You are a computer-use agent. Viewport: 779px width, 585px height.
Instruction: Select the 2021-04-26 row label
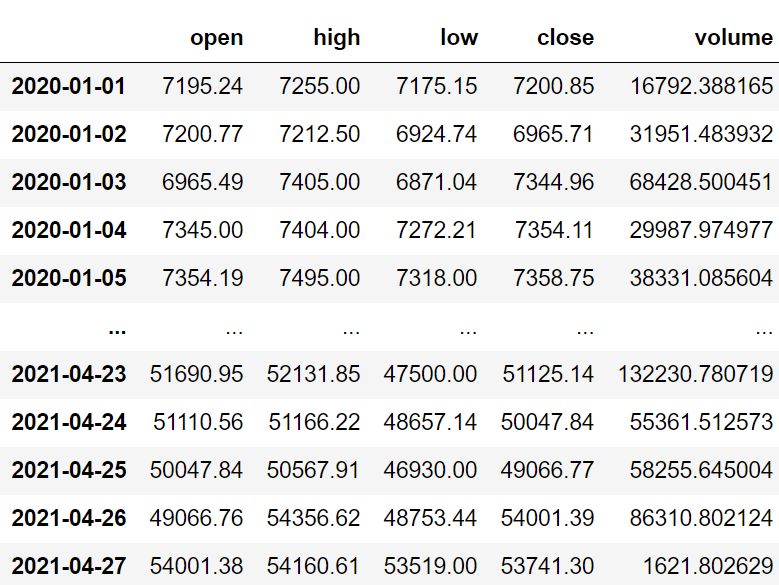pyautogui.click(x=69, y=518)
